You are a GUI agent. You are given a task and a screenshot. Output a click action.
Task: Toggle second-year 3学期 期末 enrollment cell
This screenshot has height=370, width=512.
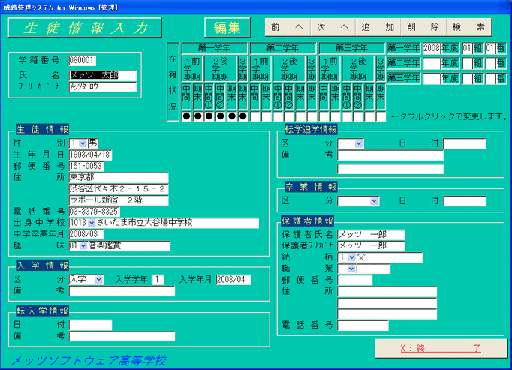click(x=312, y=116)
